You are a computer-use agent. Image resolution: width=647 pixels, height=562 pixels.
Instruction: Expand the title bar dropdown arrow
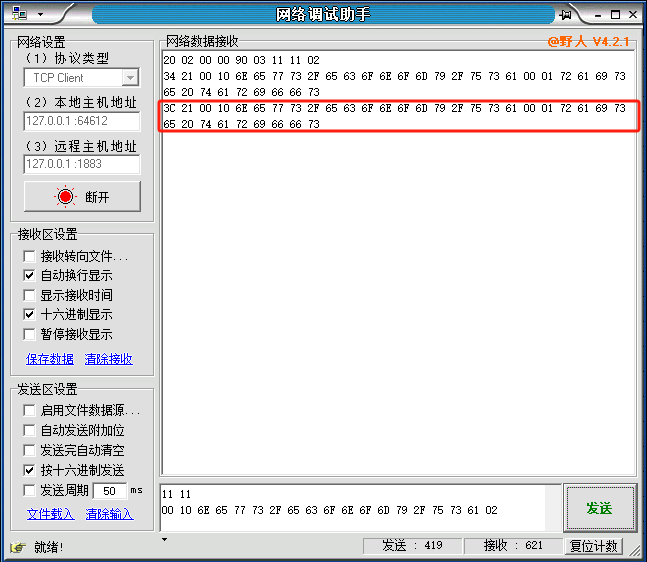click(x=40, y=14)
